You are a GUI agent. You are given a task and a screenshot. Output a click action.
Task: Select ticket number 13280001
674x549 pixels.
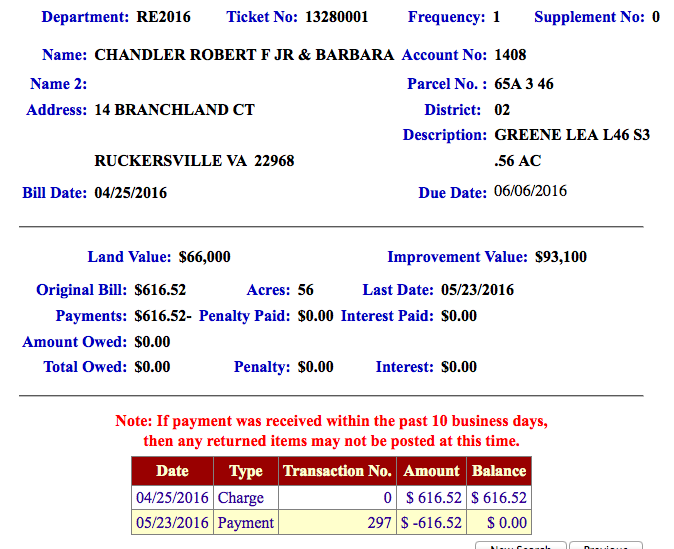(337, 17)
